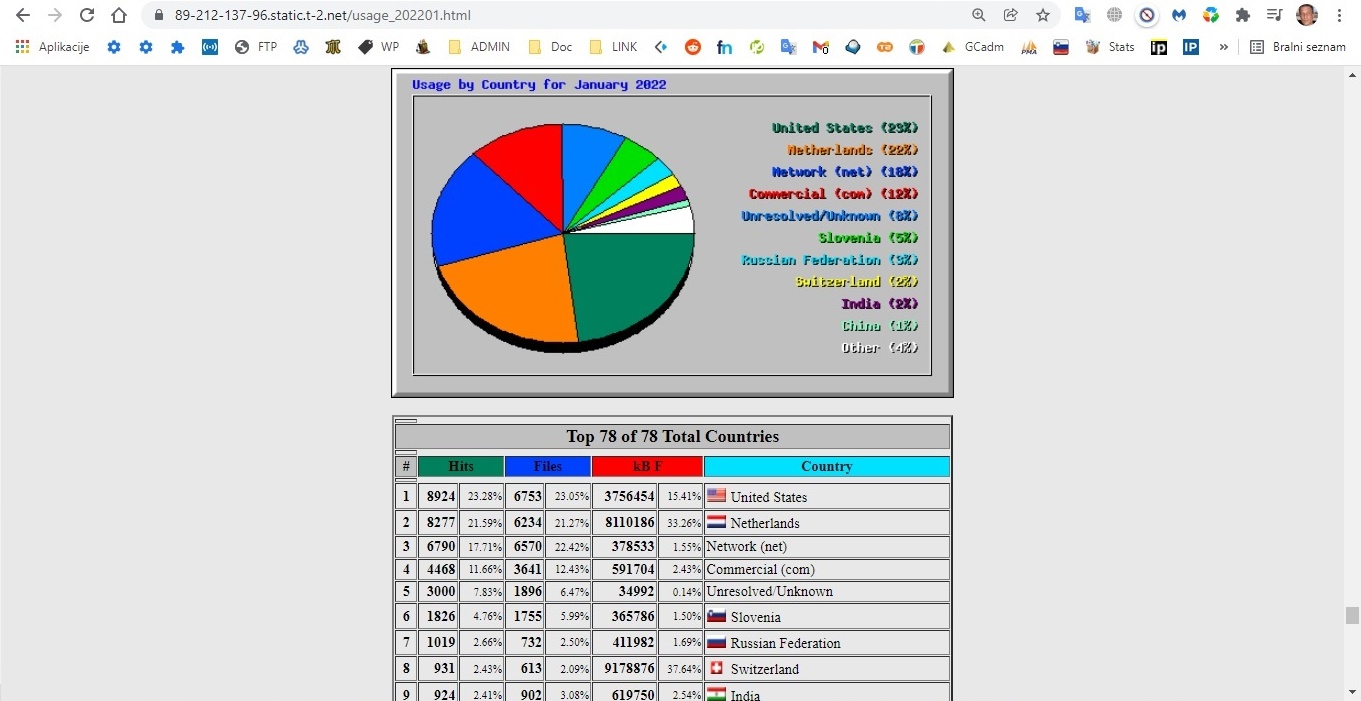This screenshot has height=701, width=1361.
Task: Open the PMA phpMyAdmin bookmark
Action: (x=1029, y=47)
